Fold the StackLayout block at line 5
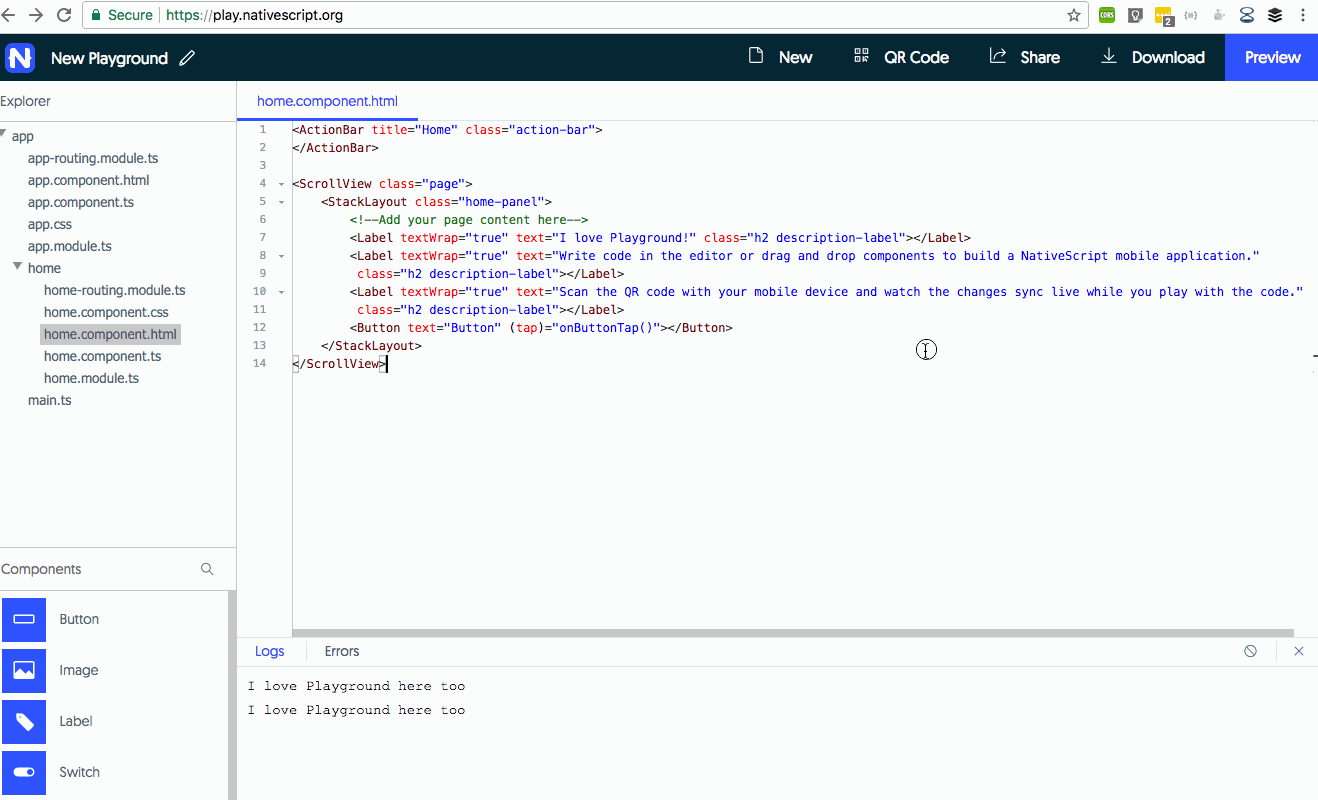This screenshot has height=800, width=1318. [282, 202]
